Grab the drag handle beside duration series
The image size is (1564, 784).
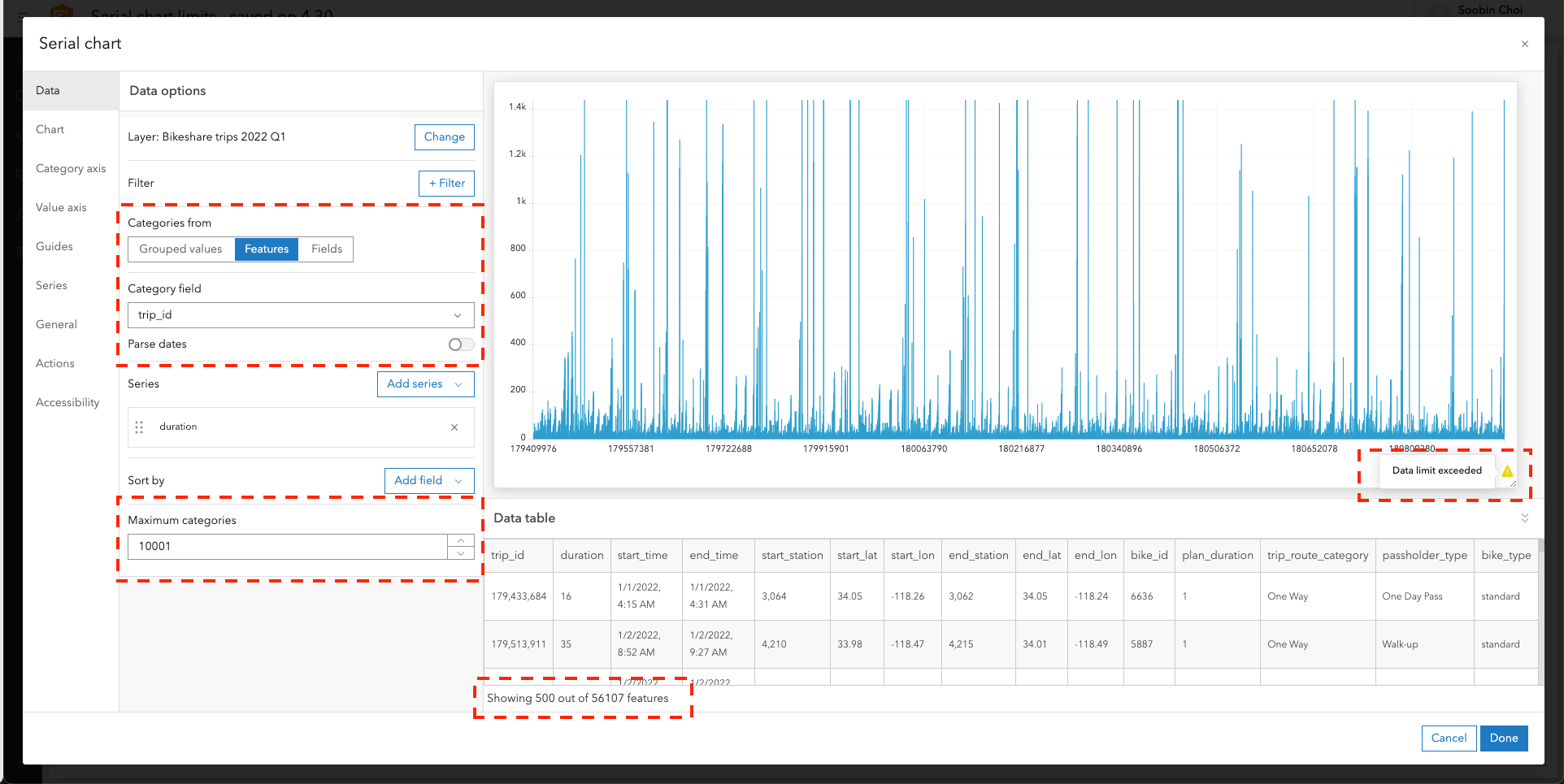139,427
